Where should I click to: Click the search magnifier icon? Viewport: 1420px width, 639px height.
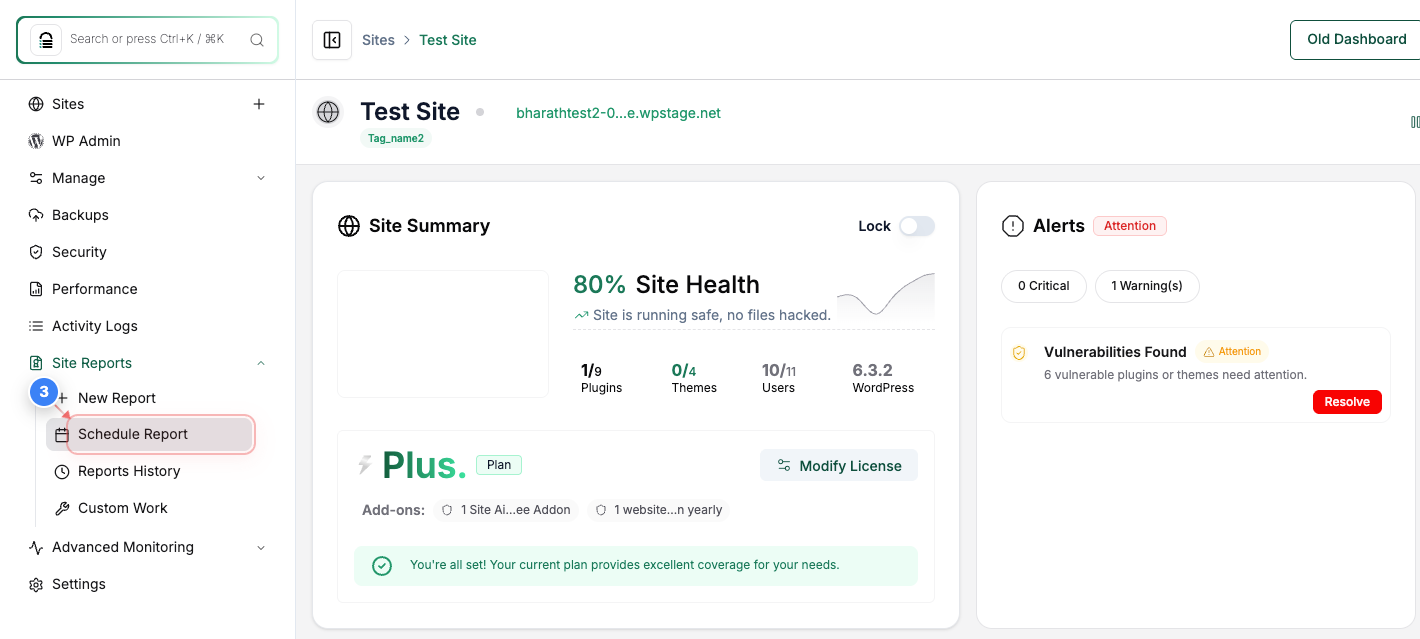[257, 40]
